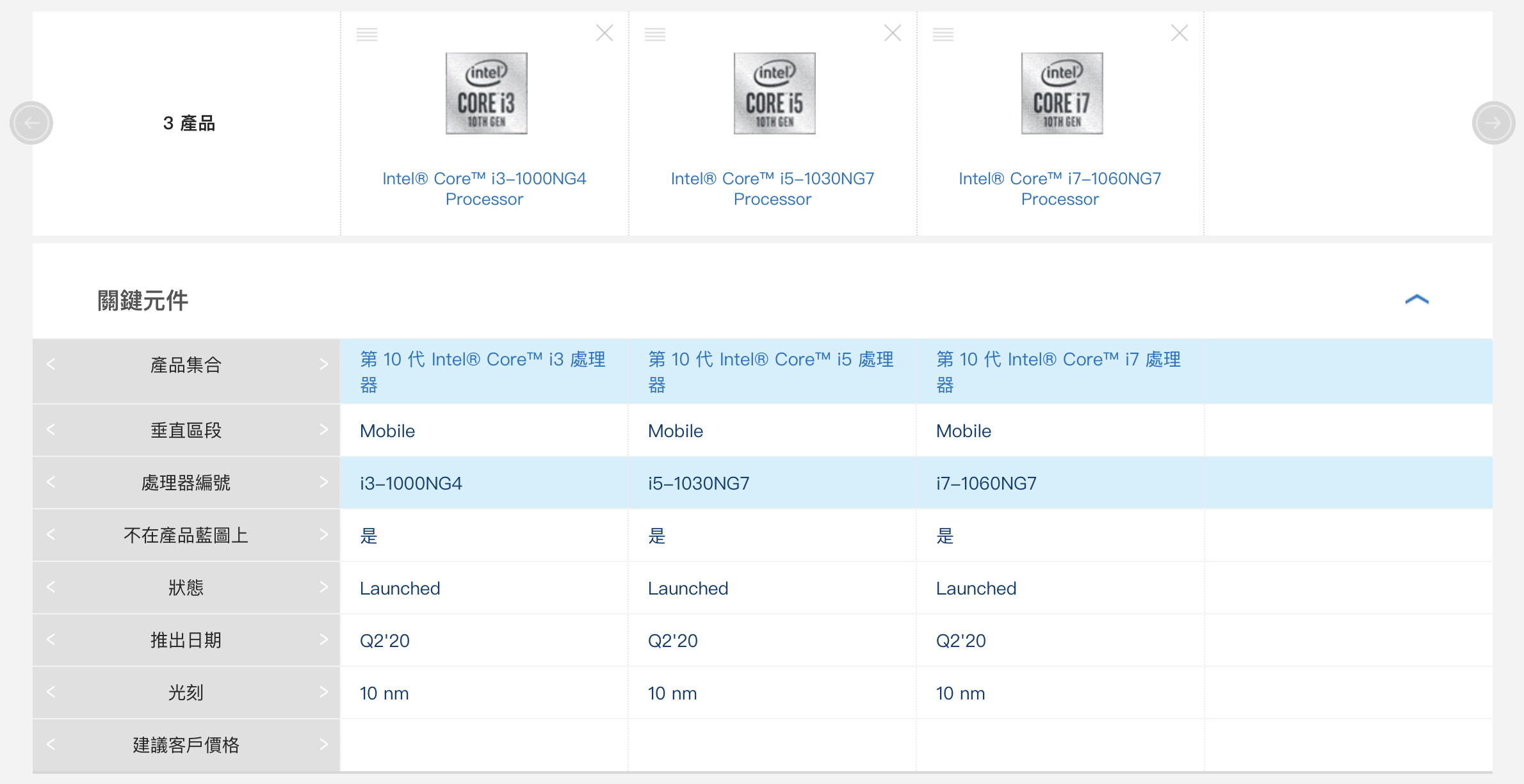Click the left carousel arrow button

point(31,123)
